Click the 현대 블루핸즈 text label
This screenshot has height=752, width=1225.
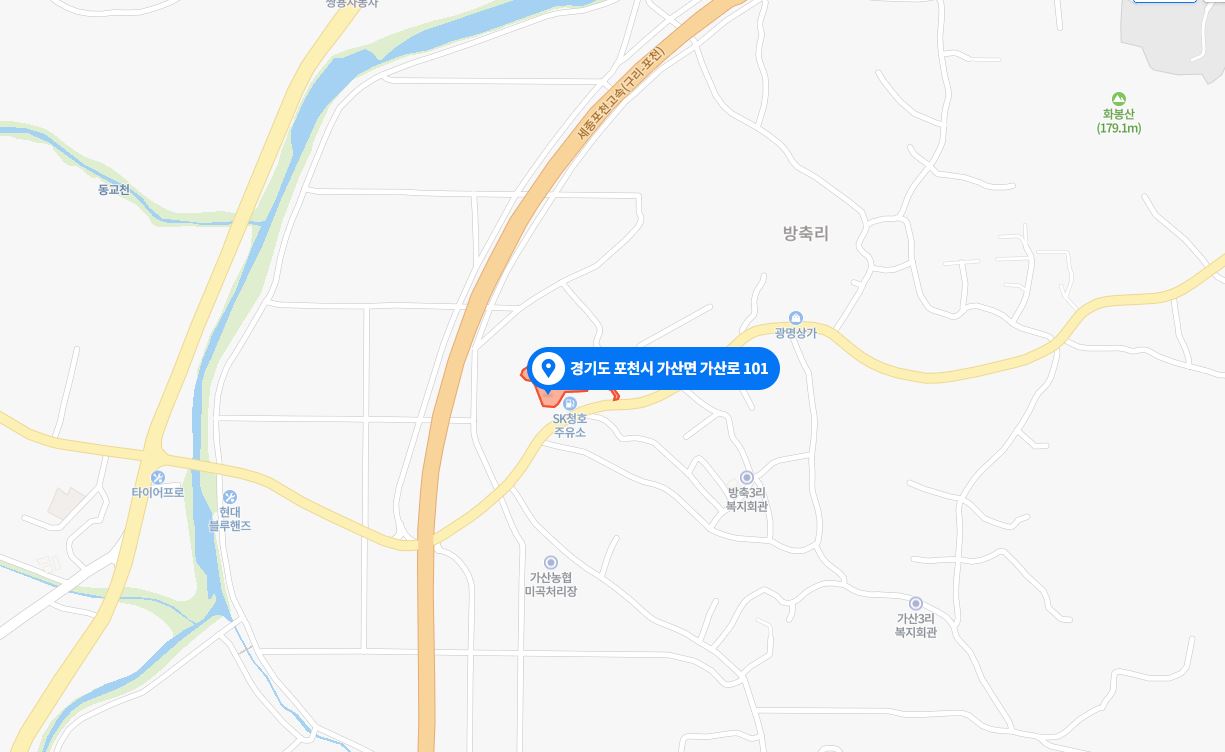(x=230, y=518)
